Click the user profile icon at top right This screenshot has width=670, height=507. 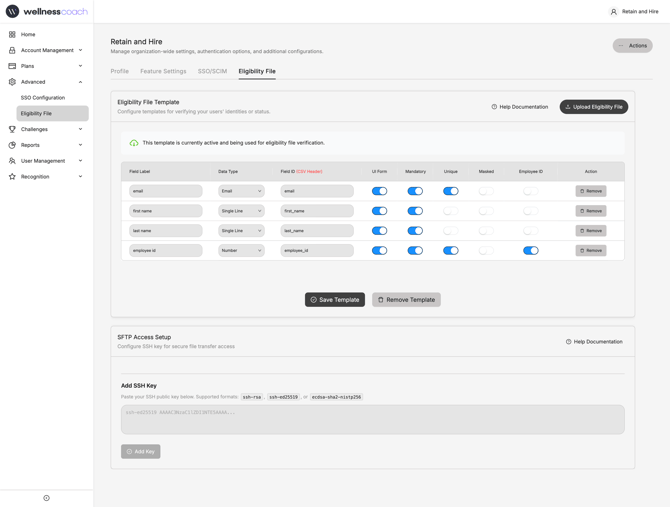point(614,12)
